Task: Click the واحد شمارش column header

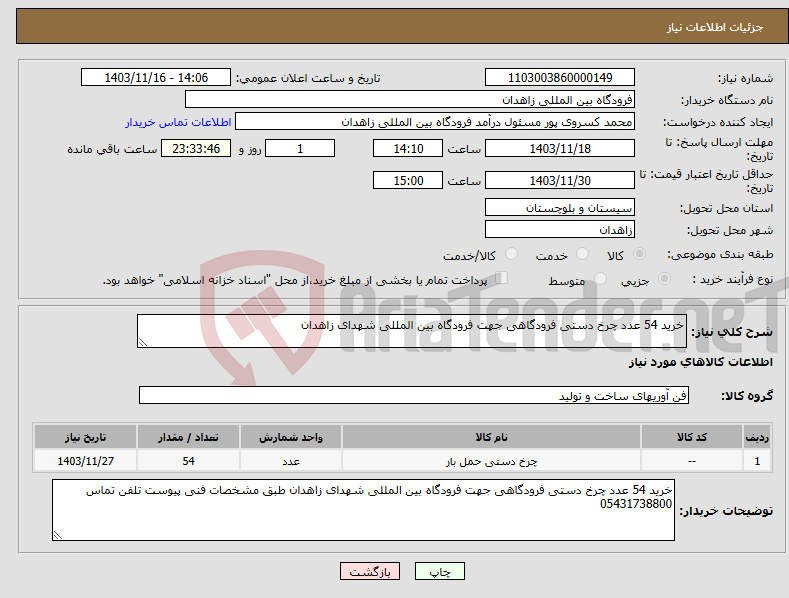Action: (x=291, y=437)
